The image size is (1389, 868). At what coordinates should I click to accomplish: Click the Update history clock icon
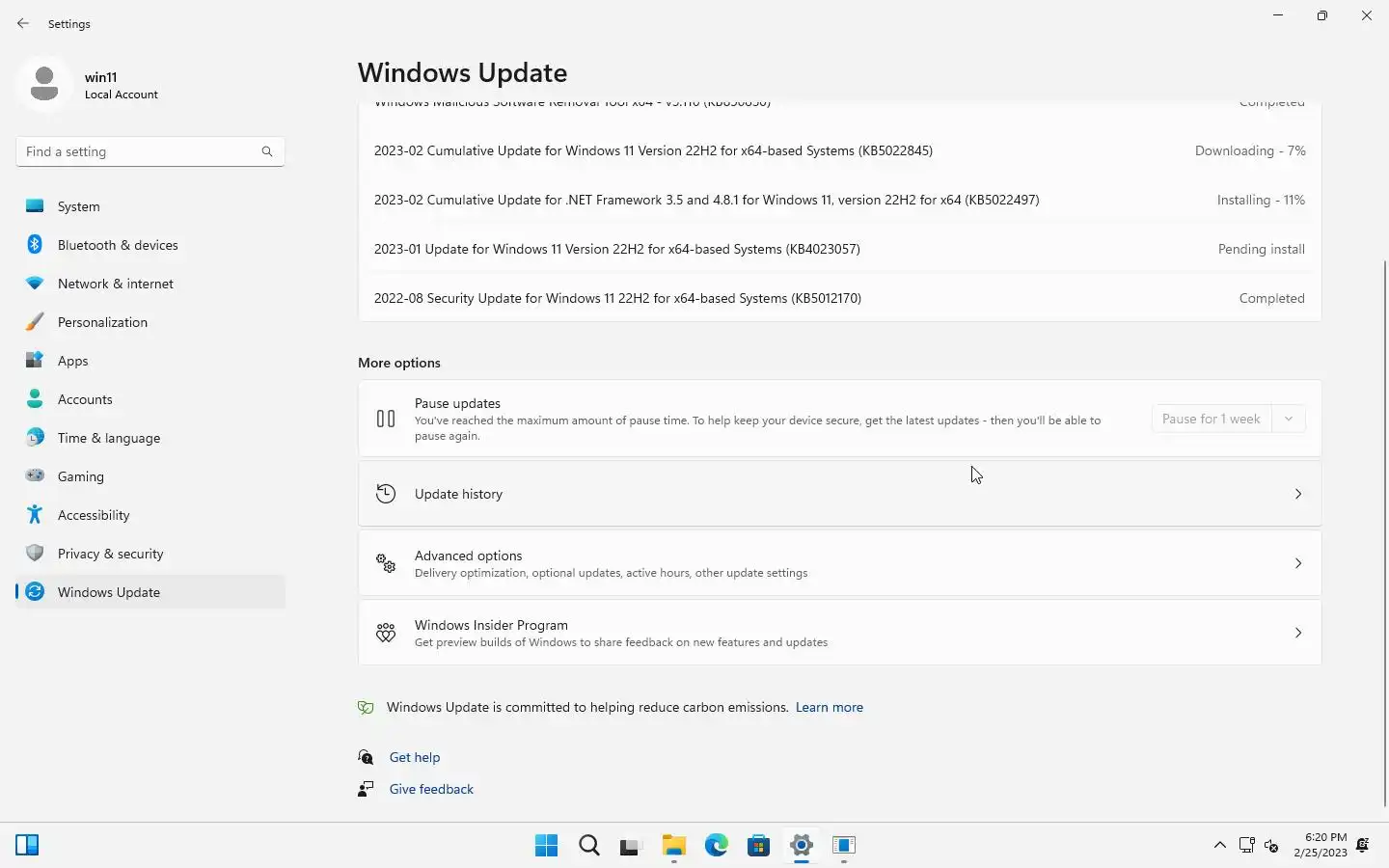(386, 494)
